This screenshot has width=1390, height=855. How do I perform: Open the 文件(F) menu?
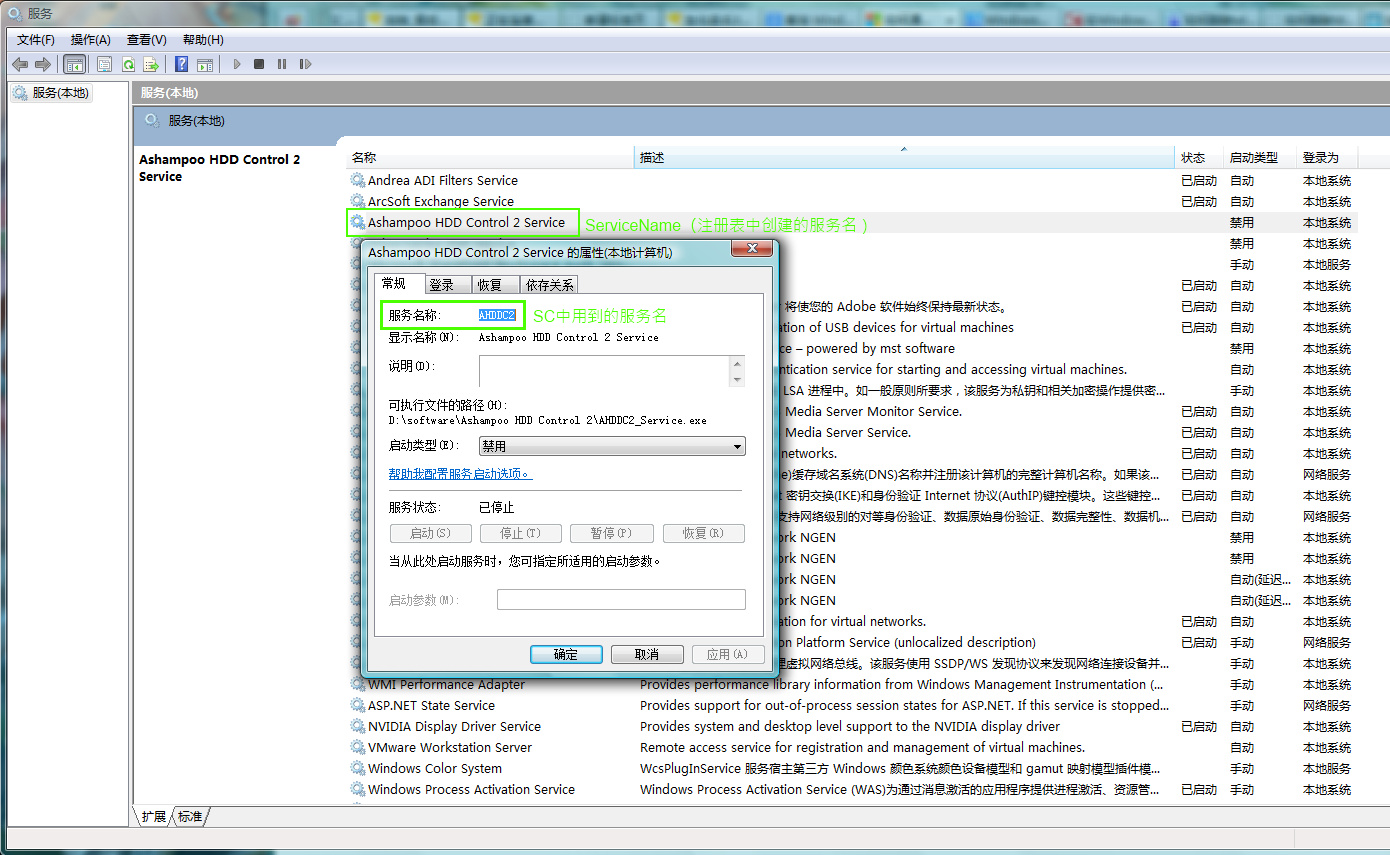pos(36,39)
